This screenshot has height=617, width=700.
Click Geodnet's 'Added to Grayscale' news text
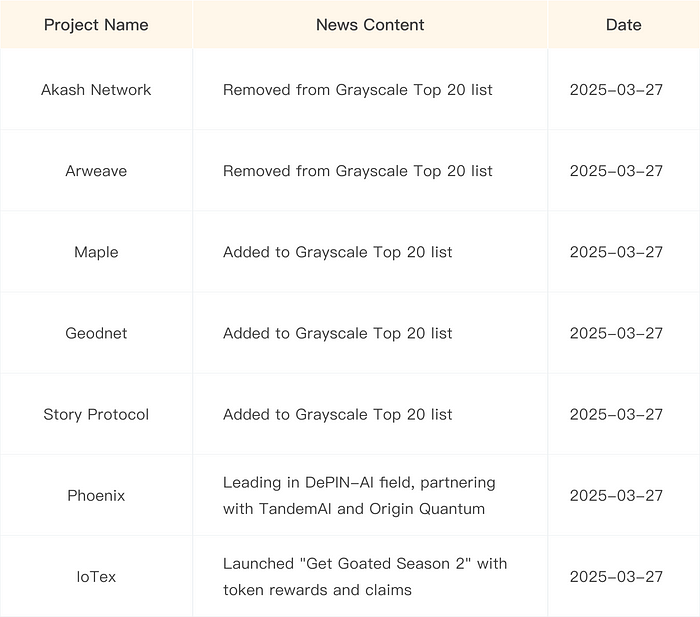point(337,333)
